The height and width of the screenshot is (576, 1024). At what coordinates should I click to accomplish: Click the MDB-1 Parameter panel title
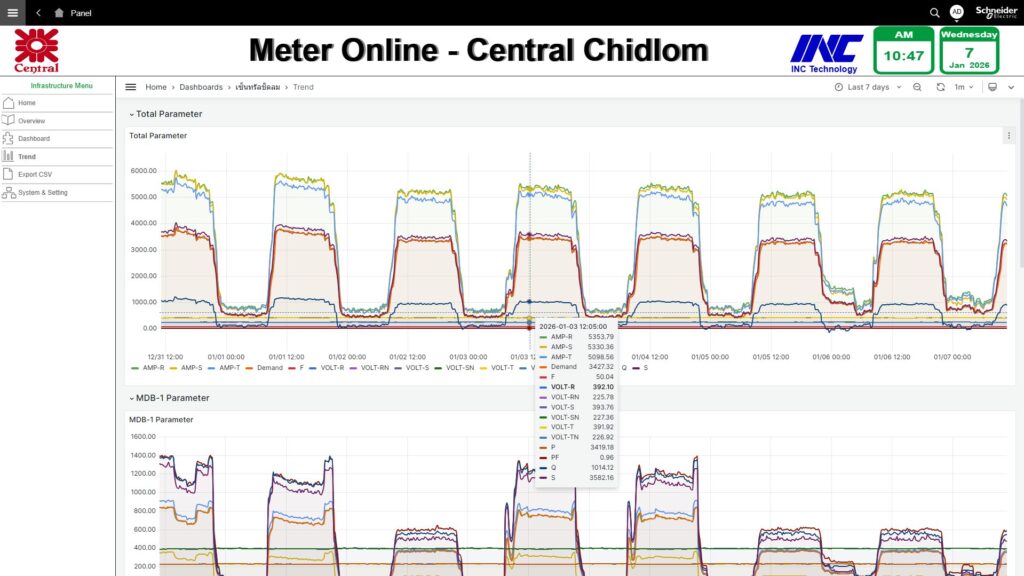click(161, 420)
